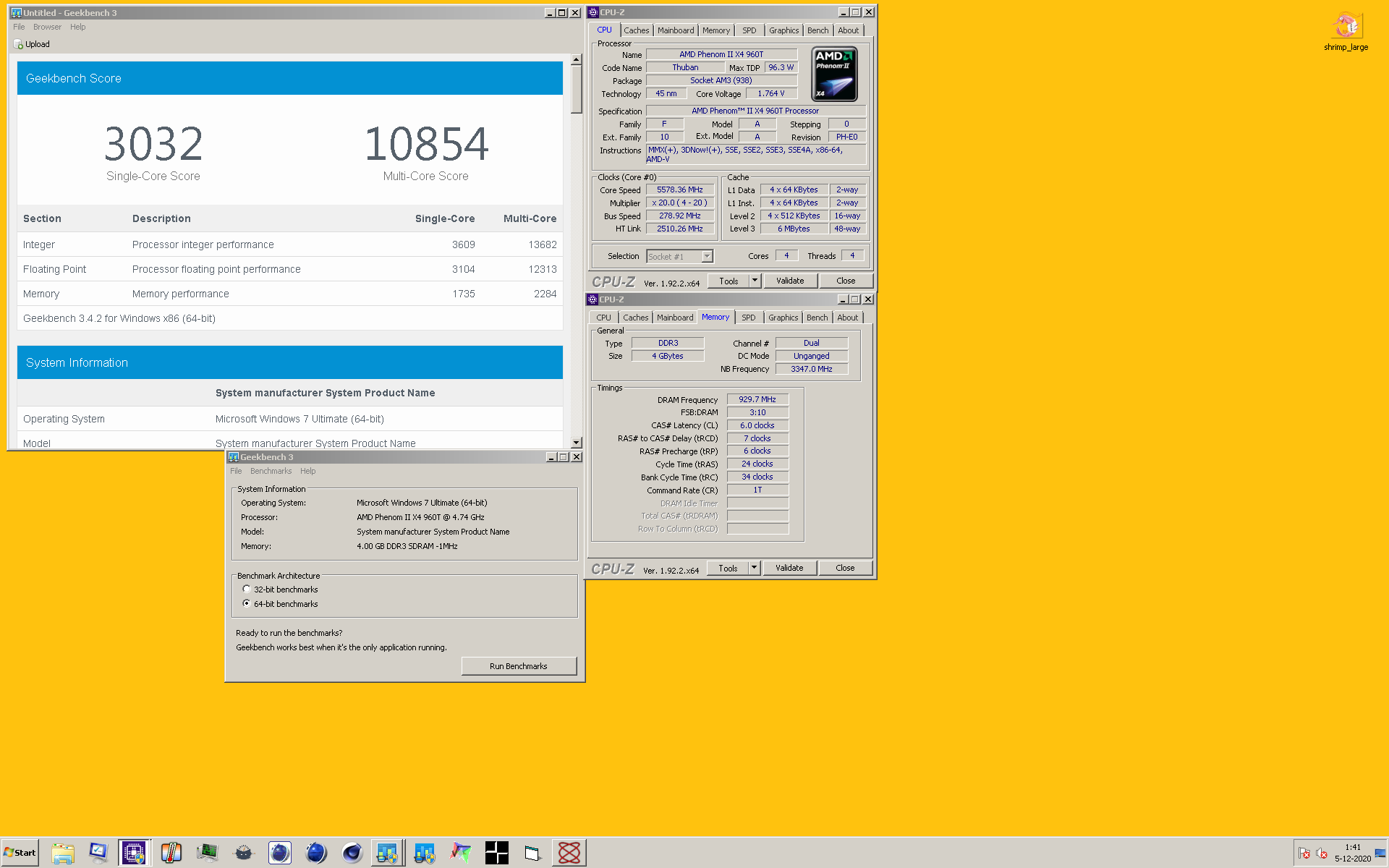Click the 3032 Single-Core Score value
This screenshot has width=1389, height=868.
(153, 143)
